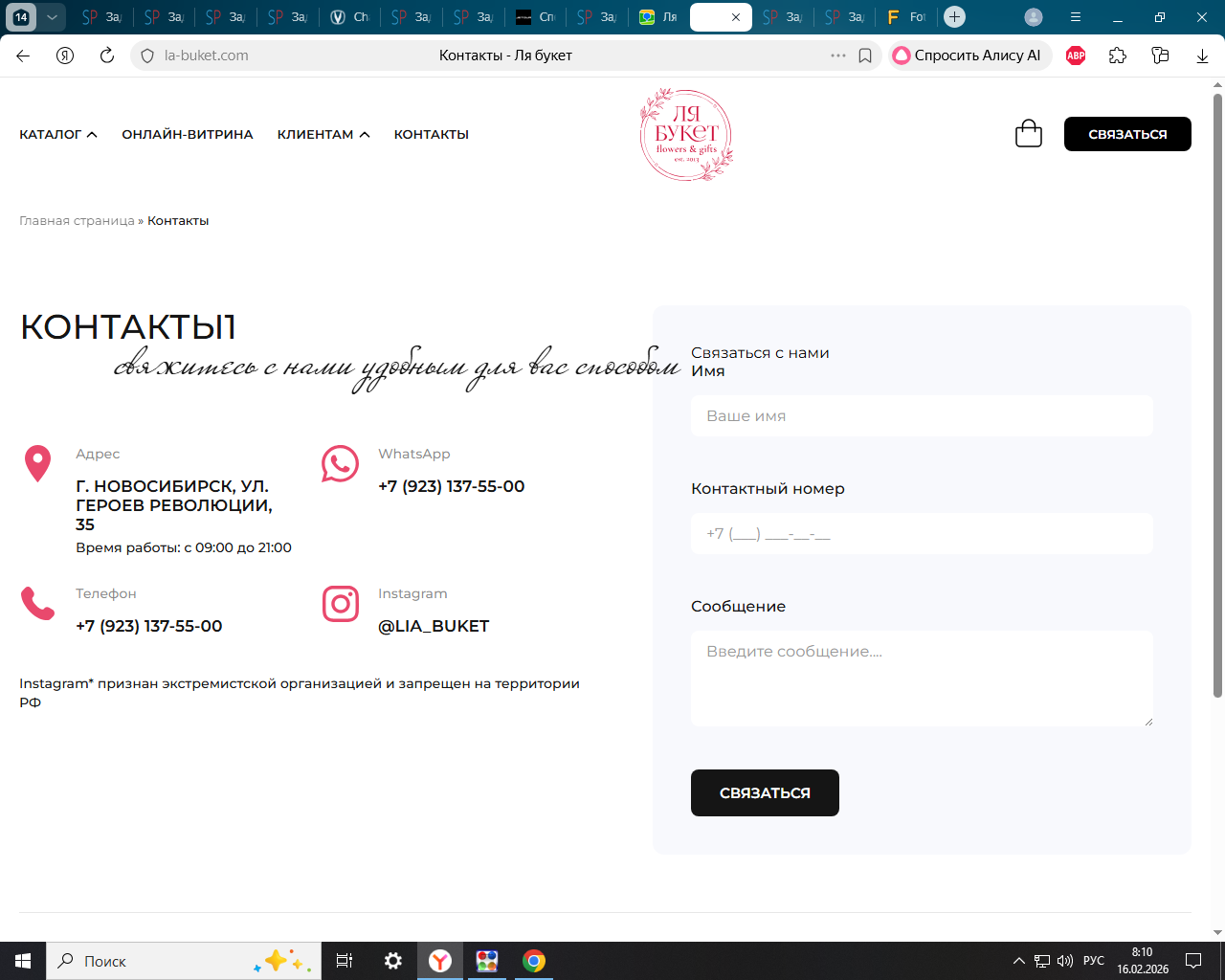The image size is (1225, 980).
Task: Open the browser side panel icon next to extensions
Action: 1160,56
